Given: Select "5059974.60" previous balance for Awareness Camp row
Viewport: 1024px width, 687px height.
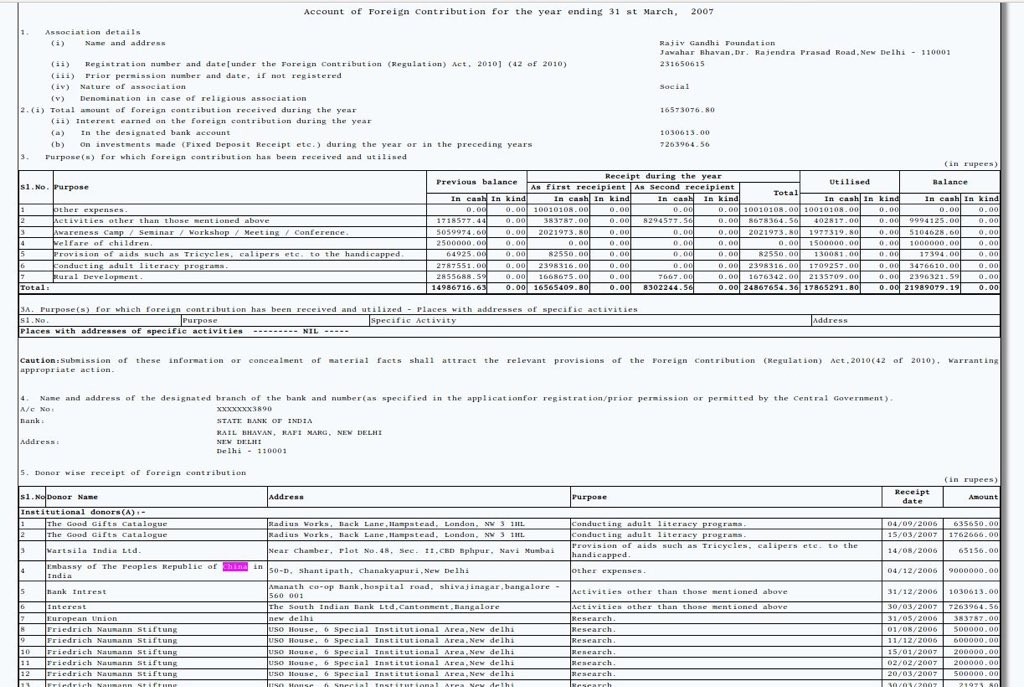Looking at the screenshot, I should click(461, 232).
